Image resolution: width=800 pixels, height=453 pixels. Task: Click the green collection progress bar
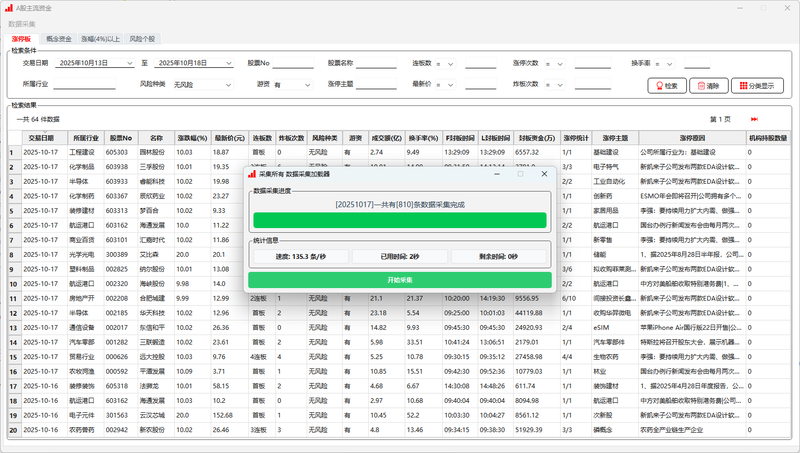coord(399,221)
